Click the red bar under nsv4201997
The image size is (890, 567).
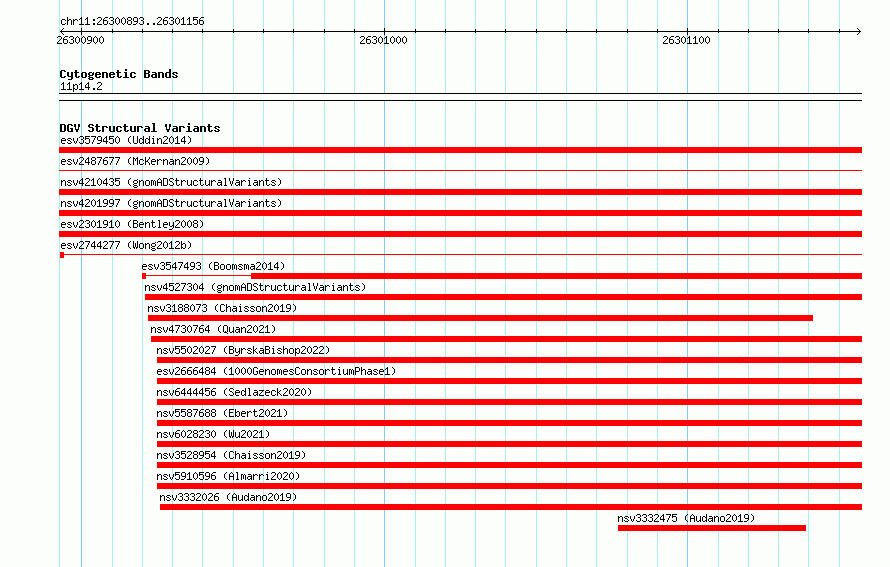pyautogui.click(x=460, y=213)
